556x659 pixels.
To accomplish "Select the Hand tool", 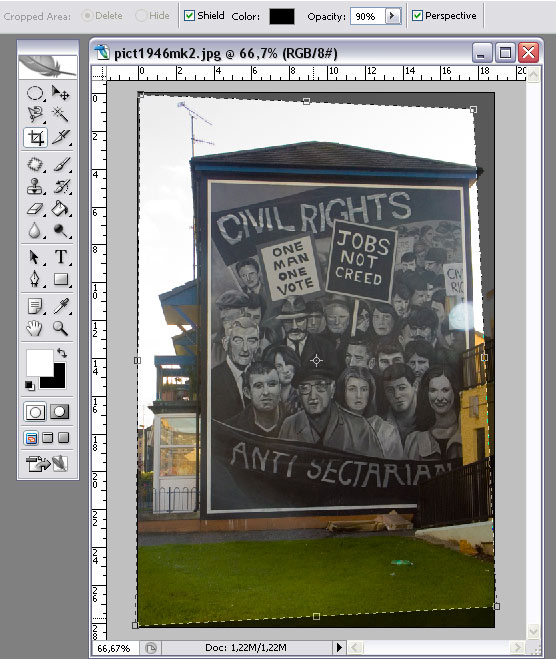I will click(x=35, y=328).
